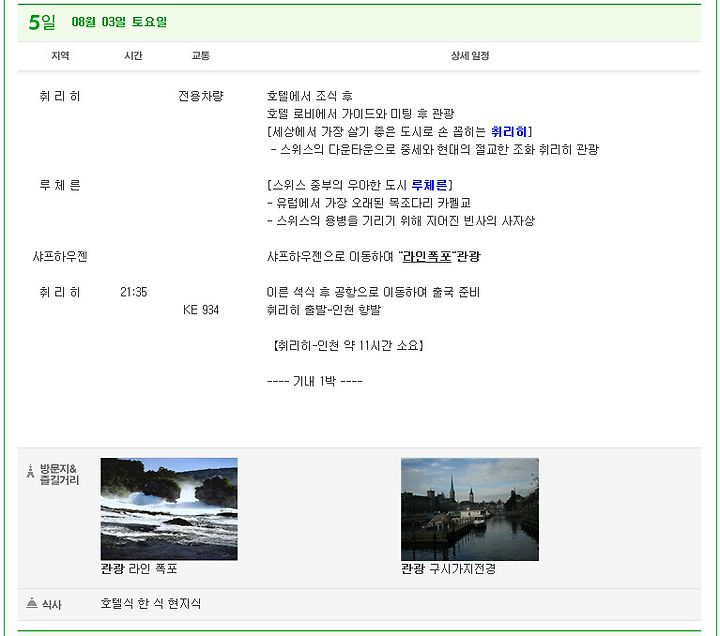This screenshot has width=720, height=636.
Task: Open the blue 취리히 link
Action: click(509, 132)
